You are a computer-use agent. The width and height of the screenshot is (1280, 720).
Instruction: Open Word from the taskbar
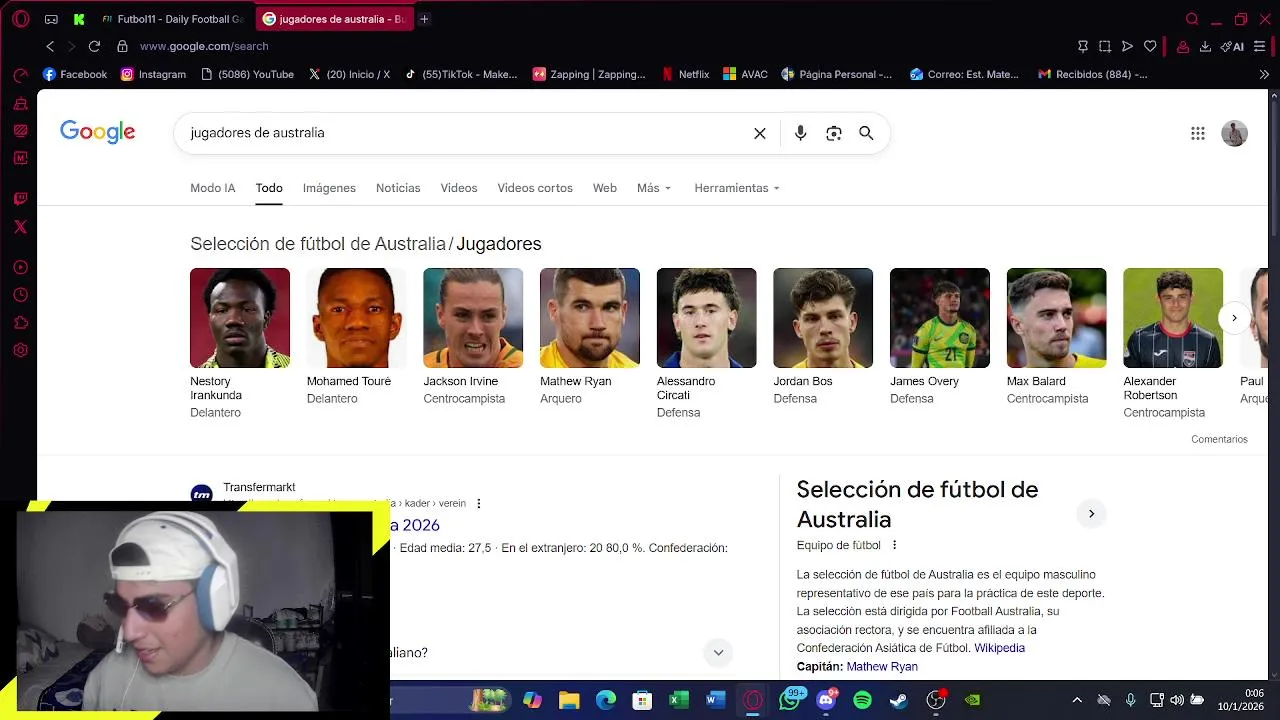click(x=715, y=700)
